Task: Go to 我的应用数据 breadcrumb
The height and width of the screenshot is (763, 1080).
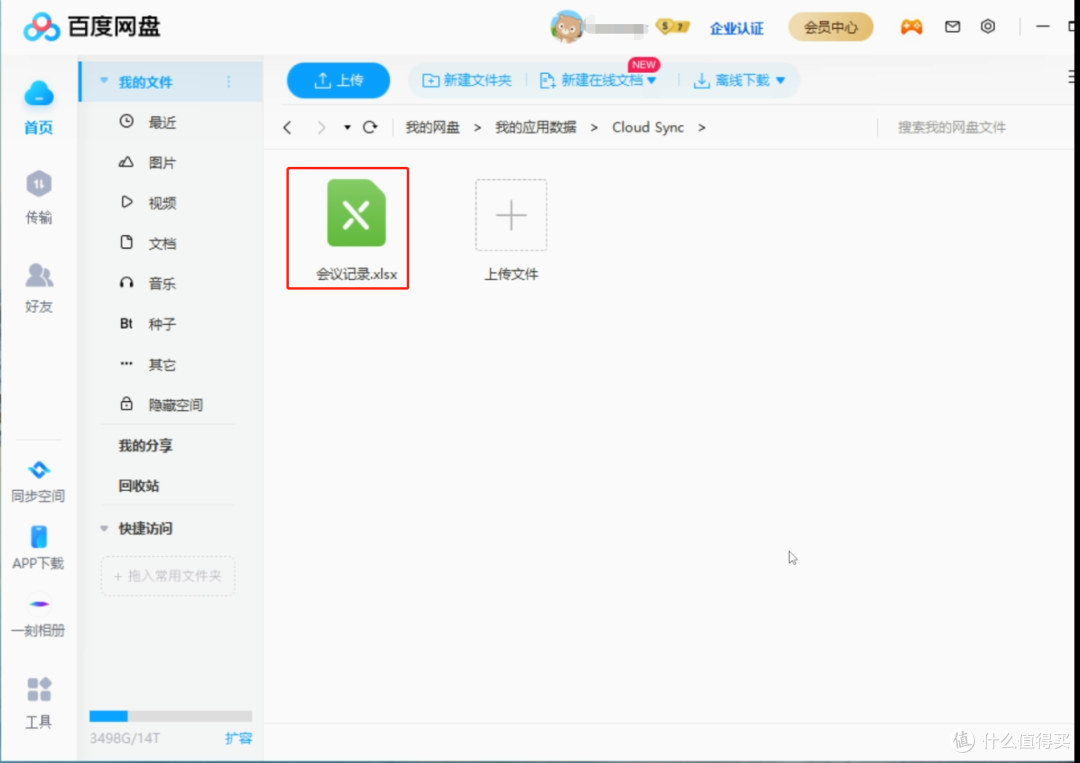Action: click(x=535, y=127)
